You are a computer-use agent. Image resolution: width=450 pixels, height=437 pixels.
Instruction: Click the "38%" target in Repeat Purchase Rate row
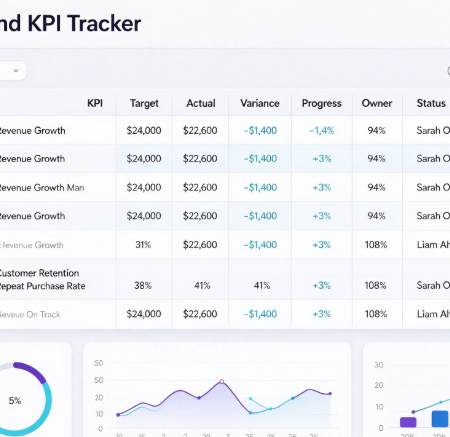tap(143, 285)
